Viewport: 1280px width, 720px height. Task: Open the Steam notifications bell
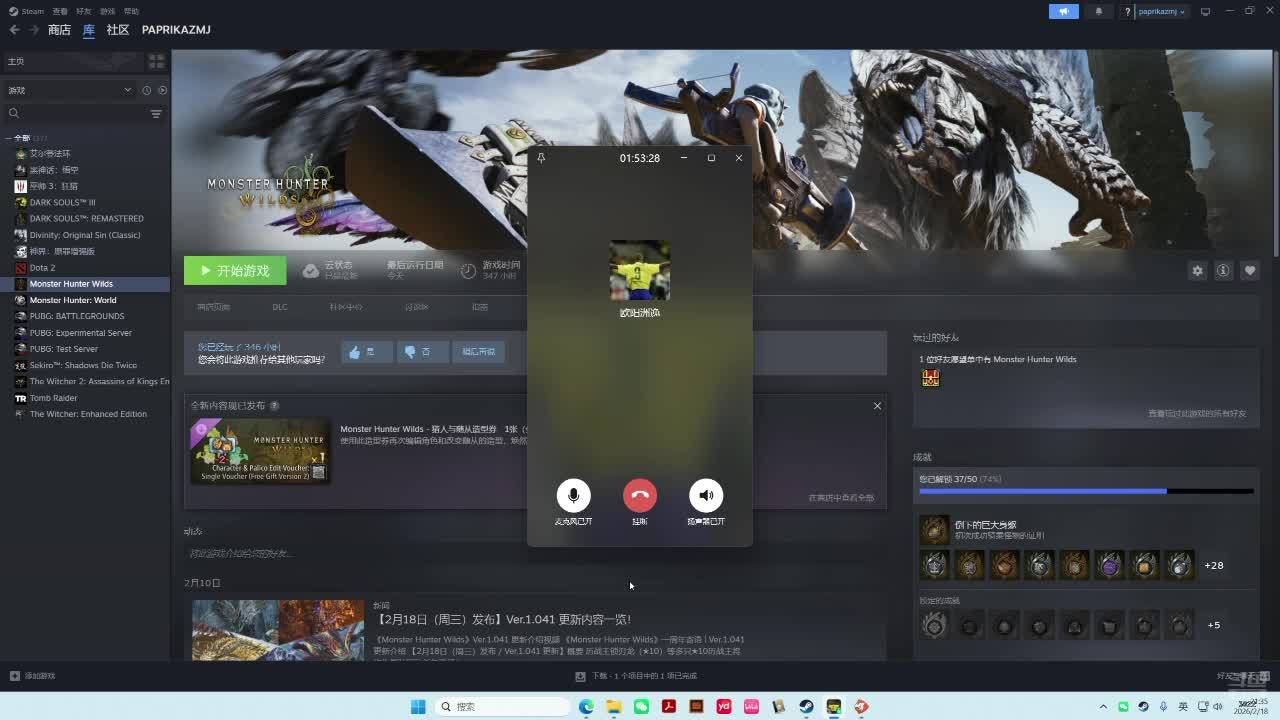[x=1099, y=12]
